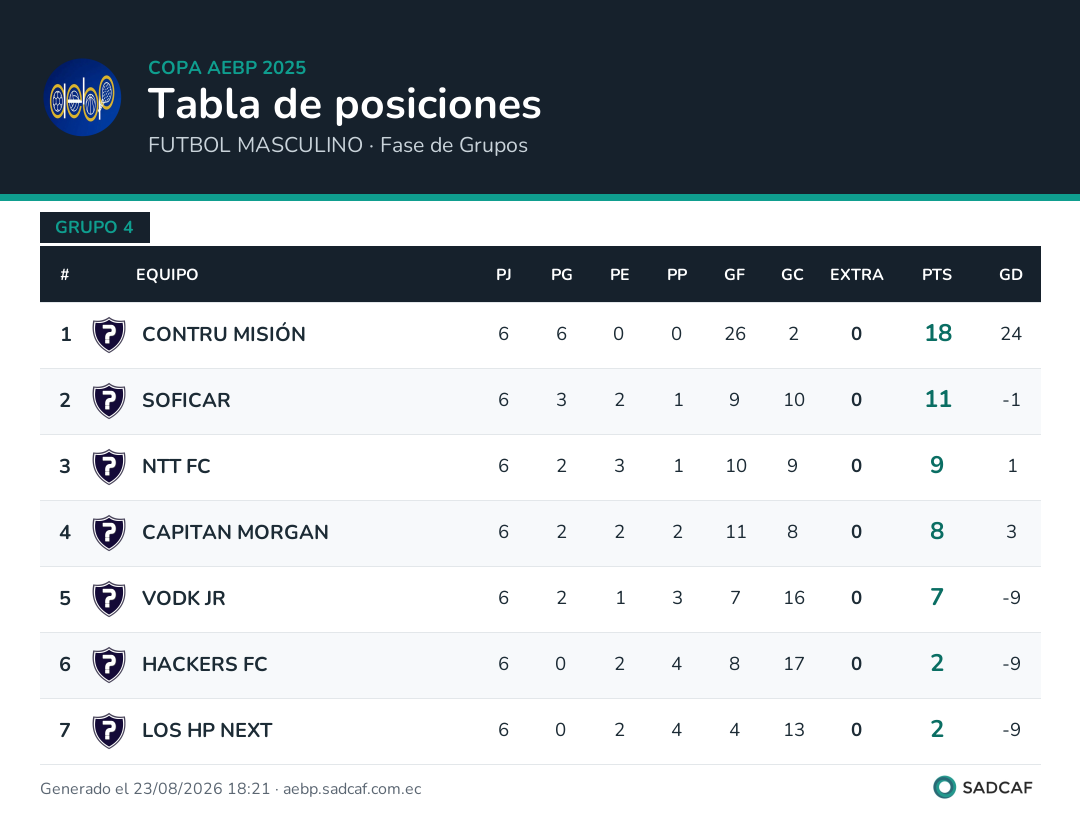Click the CAPITAN MORGAN shield icon
The image size is (1080, 840).
pos(109,533)
